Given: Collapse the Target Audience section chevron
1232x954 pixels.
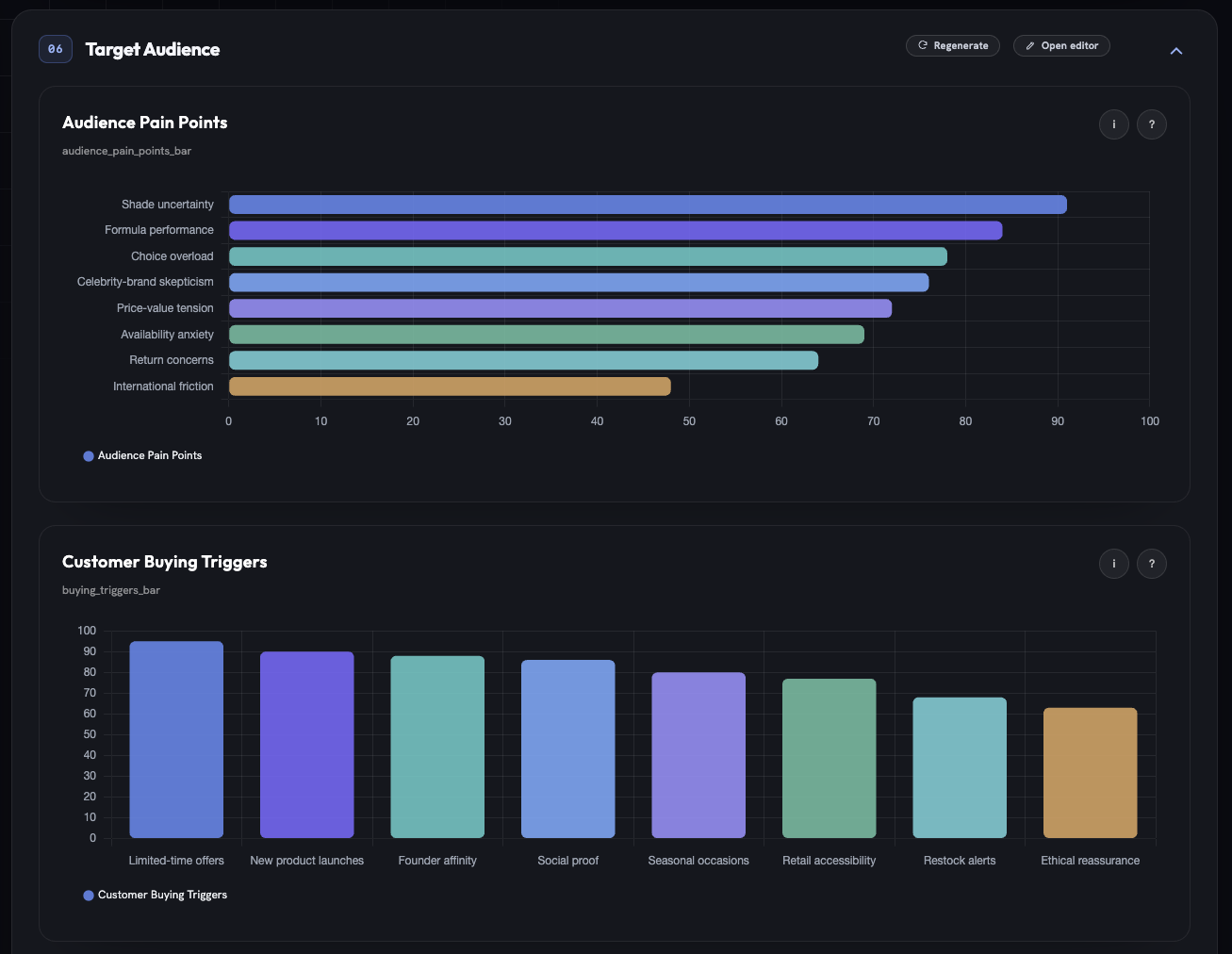Looking at the screenshot, I should point(1175,51).
